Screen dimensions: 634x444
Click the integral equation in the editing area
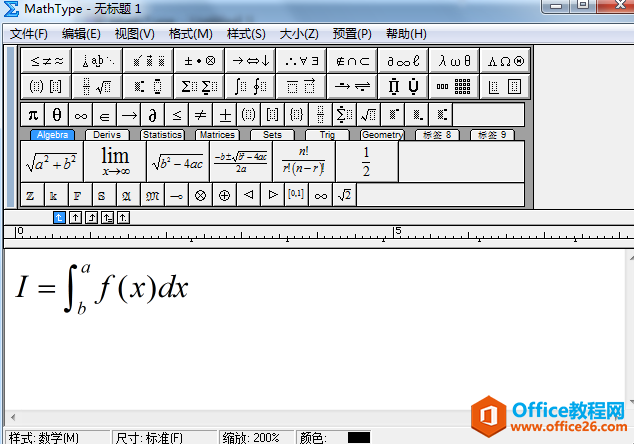point(101,288)
